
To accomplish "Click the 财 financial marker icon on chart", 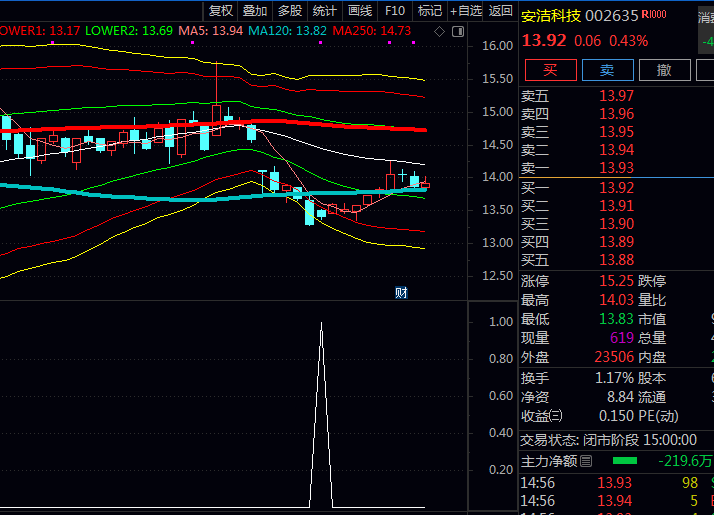I will [401, 292].
